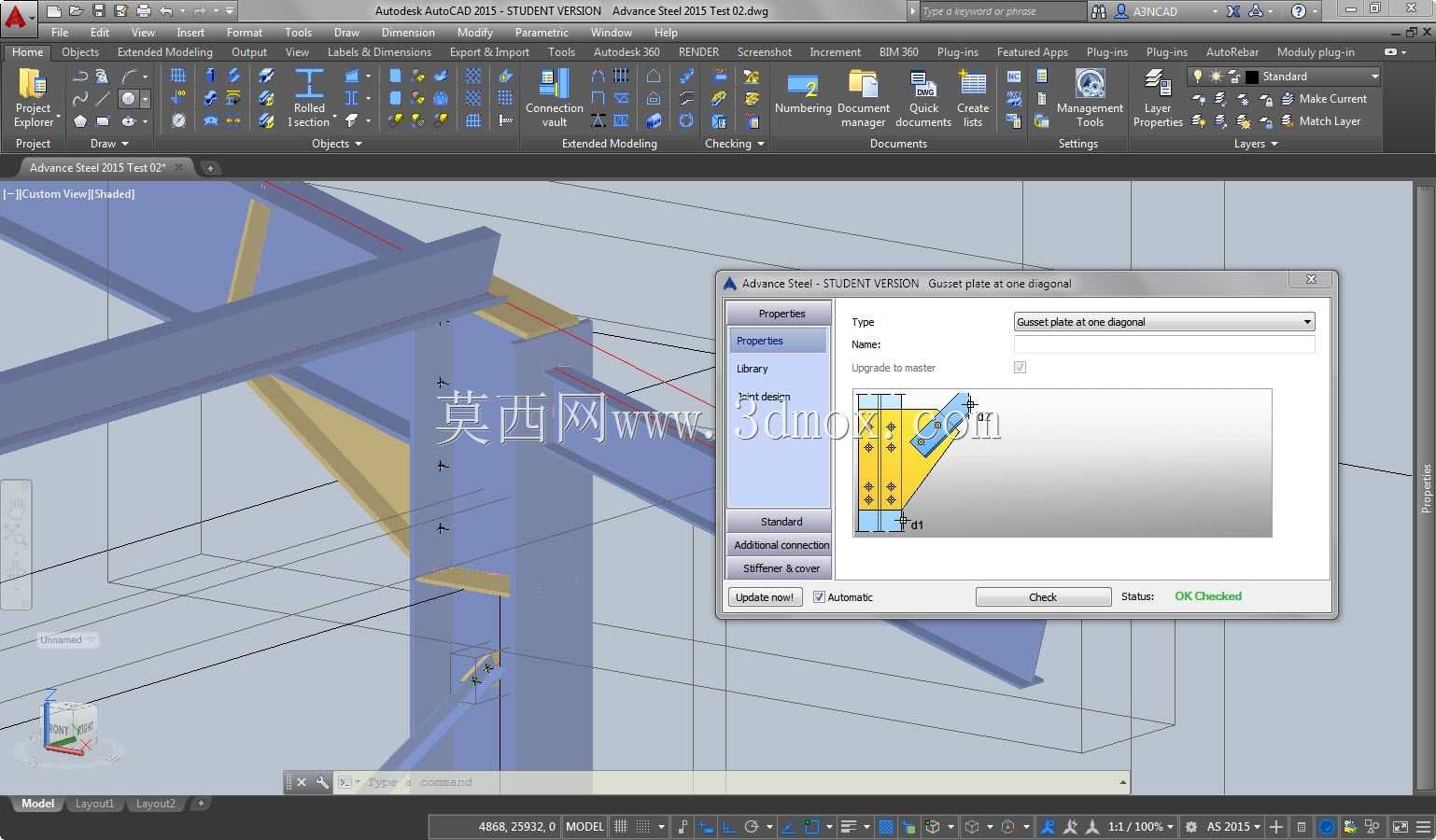Click the black layer color swatch

[x=1252, y=77]
